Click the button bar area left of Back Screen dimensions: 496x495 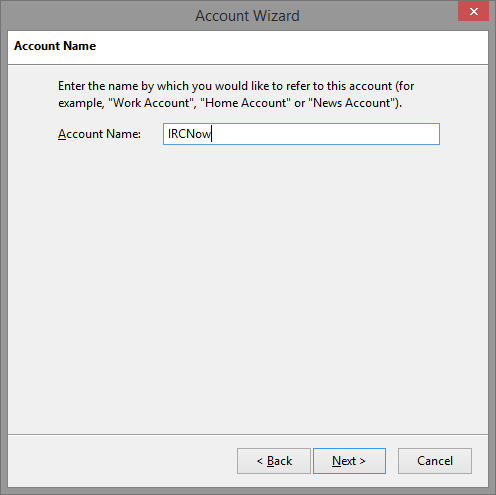[122, 461]
